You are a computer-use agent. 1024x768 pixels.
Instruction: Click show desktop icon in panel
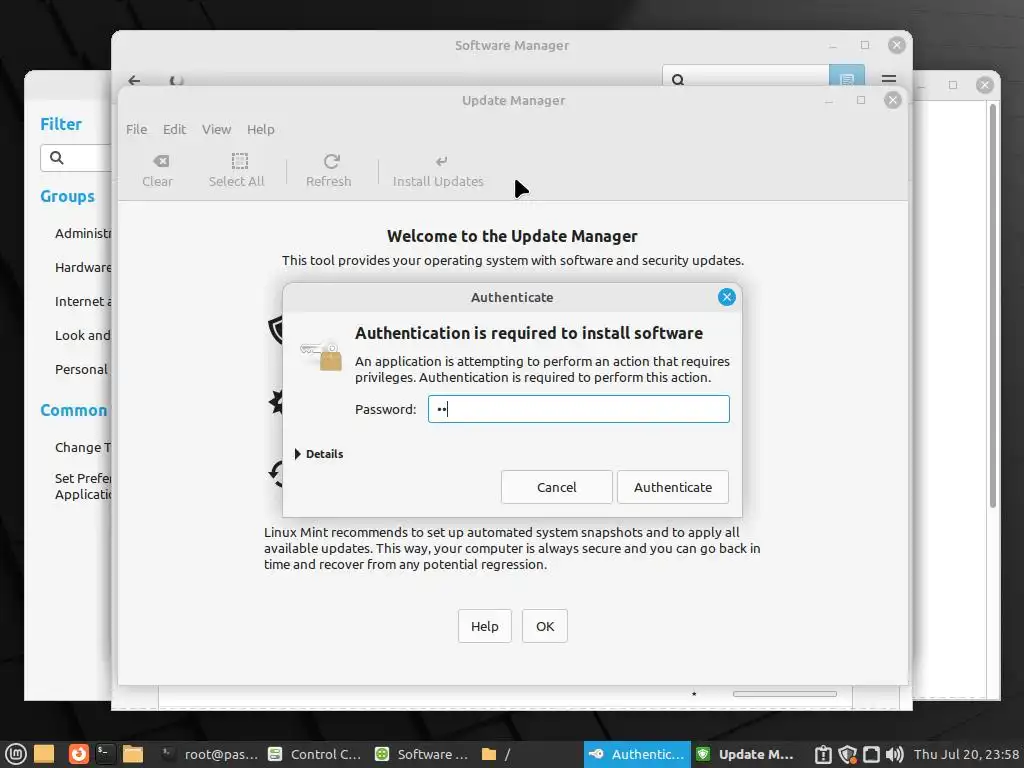tap(44, 754)
